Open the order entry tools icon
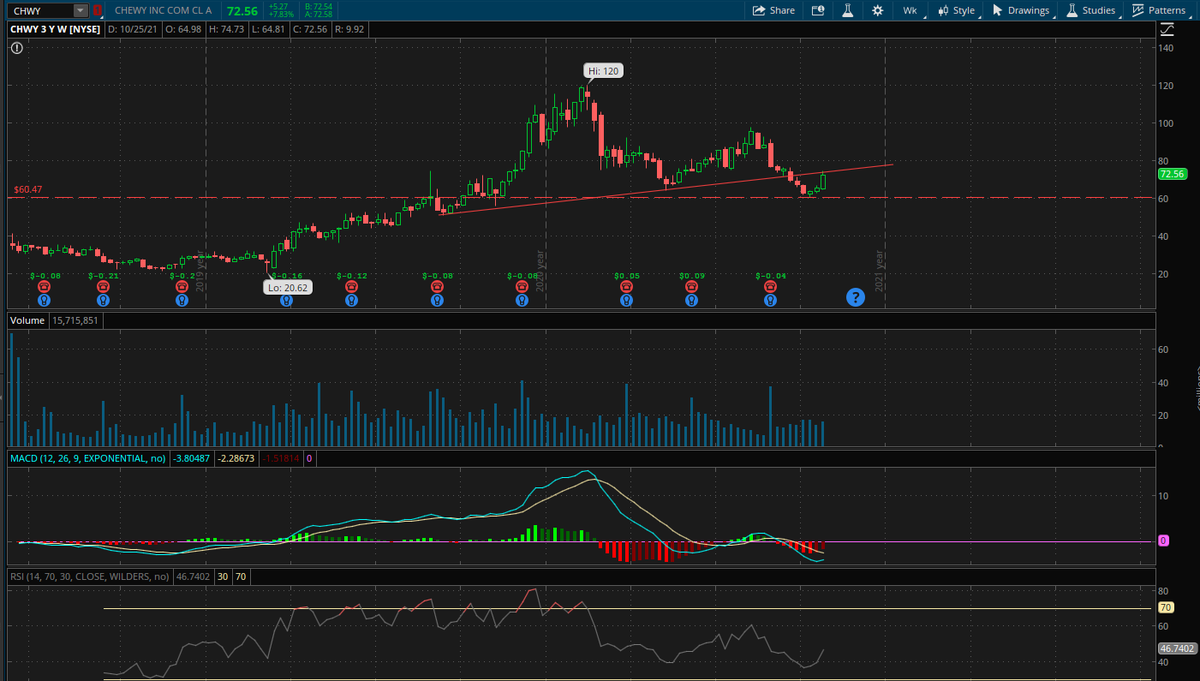Image resolution: width=1200 pixels, height=681 pixels. (817, 10)
